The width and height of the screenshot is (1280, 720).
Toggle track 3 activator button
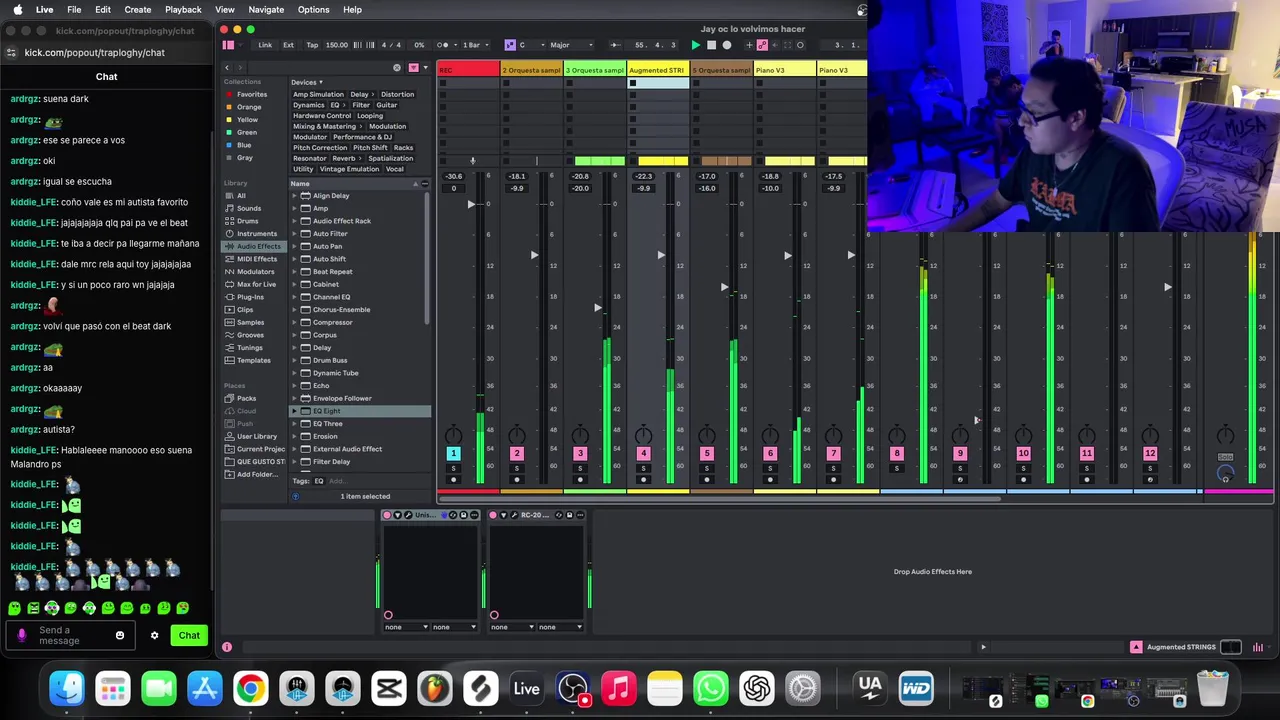pos(580,454)
